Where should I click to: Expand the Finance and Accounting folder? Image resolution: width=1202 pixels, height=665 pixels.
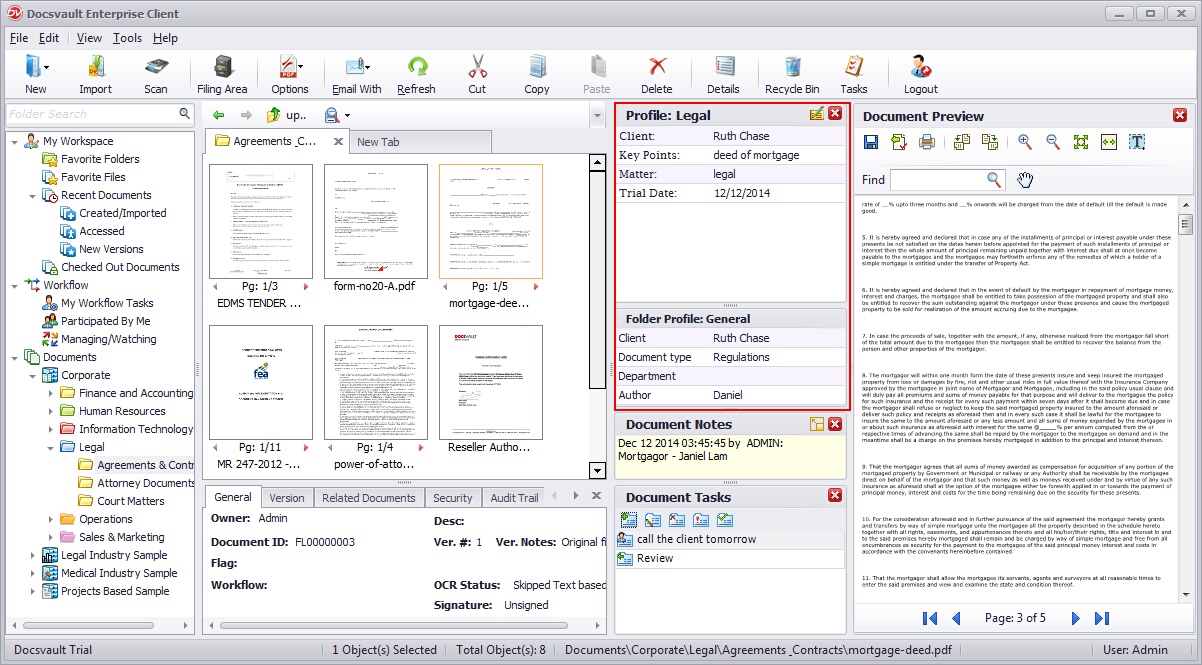pos(51,393)
